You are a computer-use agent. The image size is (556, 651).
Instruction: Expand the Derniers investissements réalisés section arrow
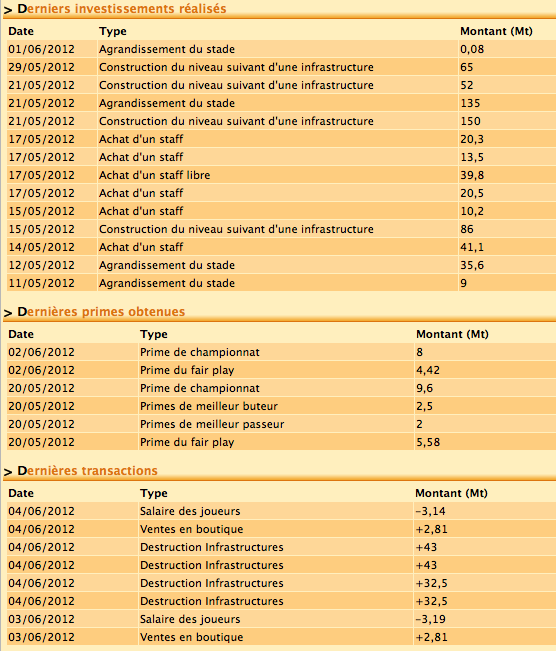coord(8,10)
